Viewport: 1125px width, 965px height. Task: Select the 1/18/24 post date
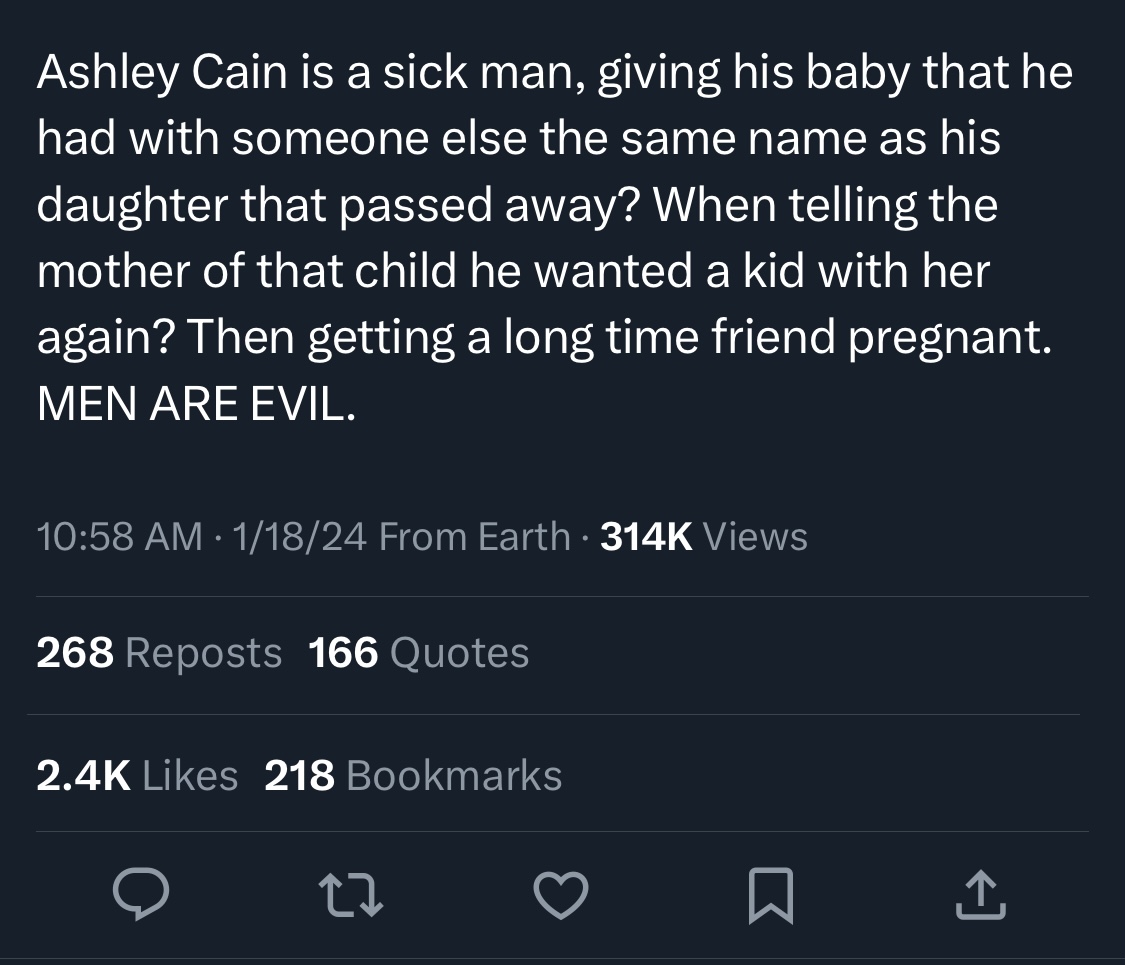pyautogui.click(x=300, y=536)
